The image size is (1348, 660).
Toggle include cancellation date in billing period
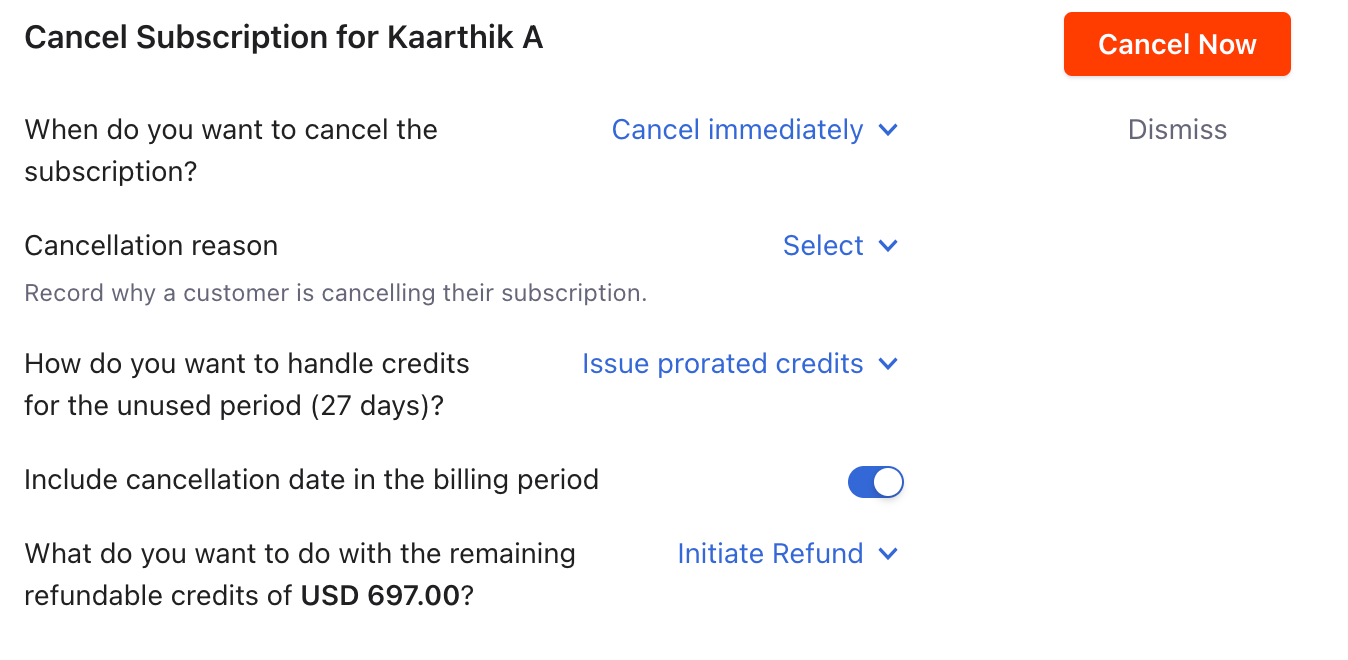875,482
